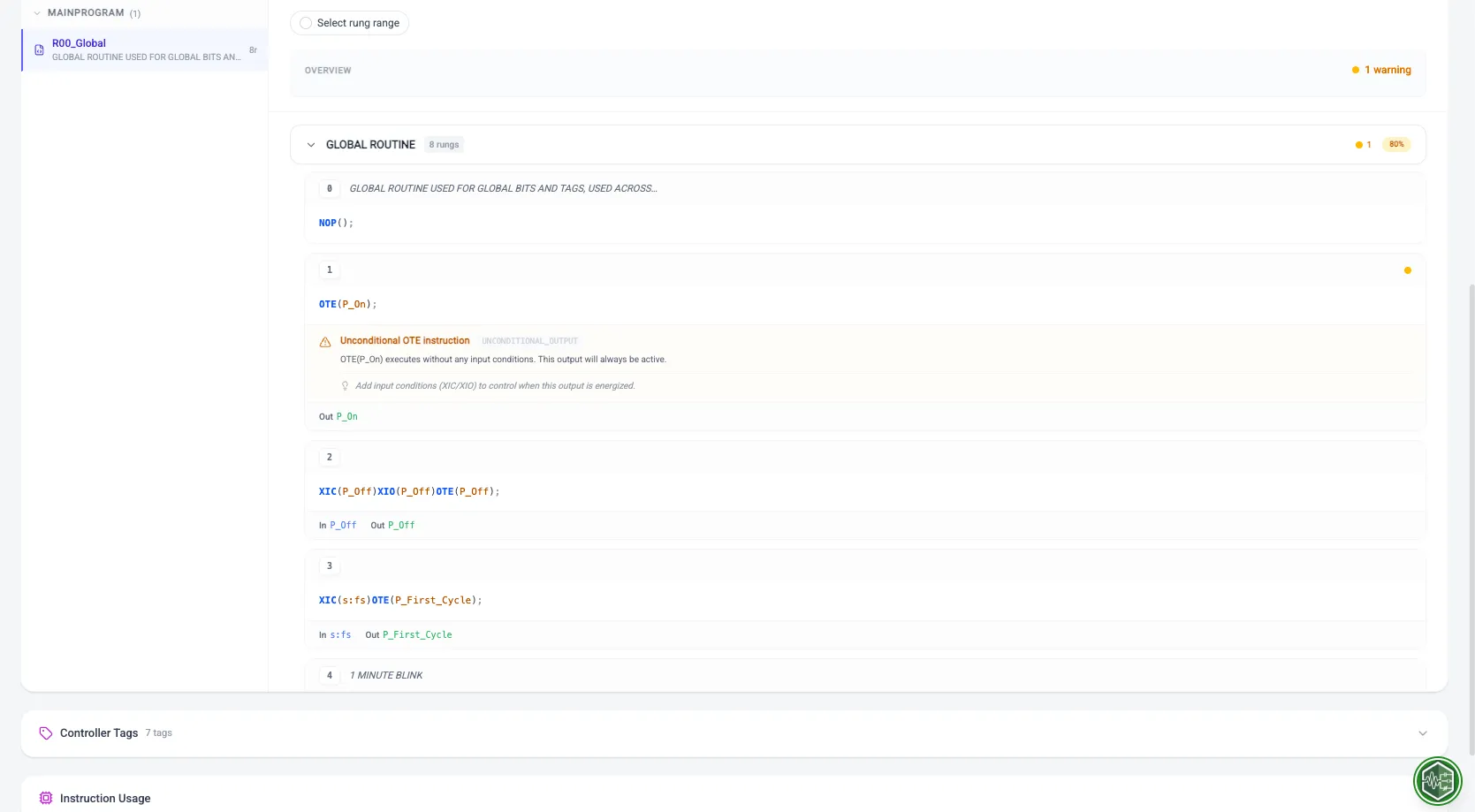Screen dimensions: 1475x812
Task: Click the OTE(P_On) instruction text
Action: [347, 305]
